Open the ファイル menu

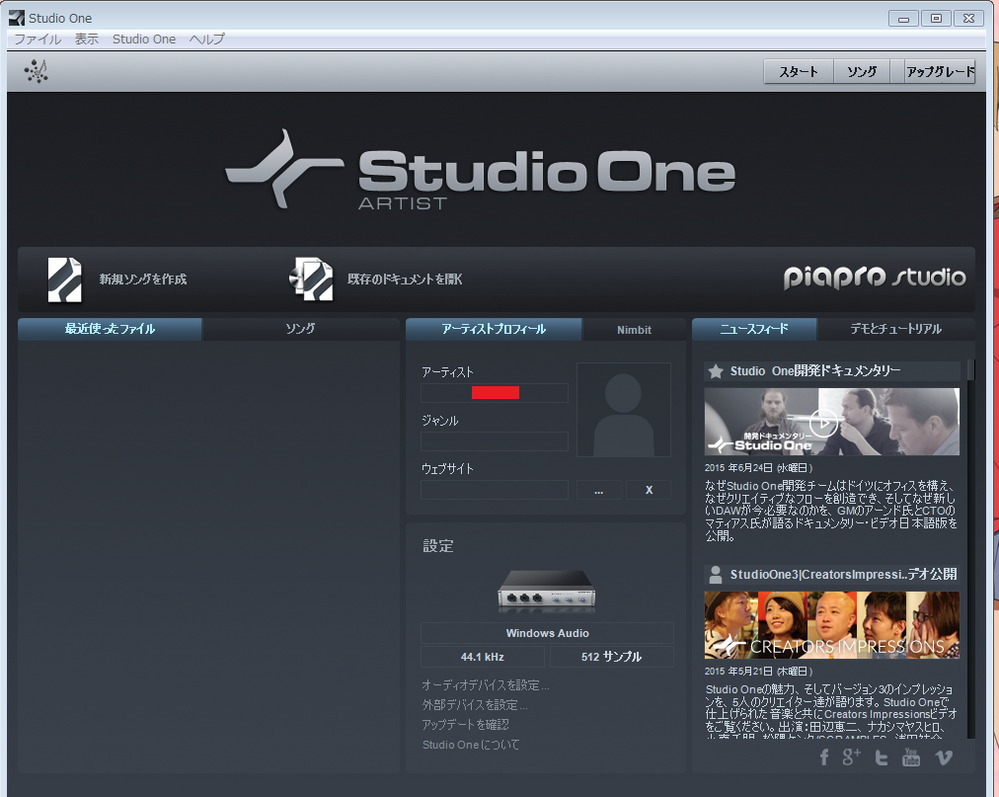tap(38, 39)
